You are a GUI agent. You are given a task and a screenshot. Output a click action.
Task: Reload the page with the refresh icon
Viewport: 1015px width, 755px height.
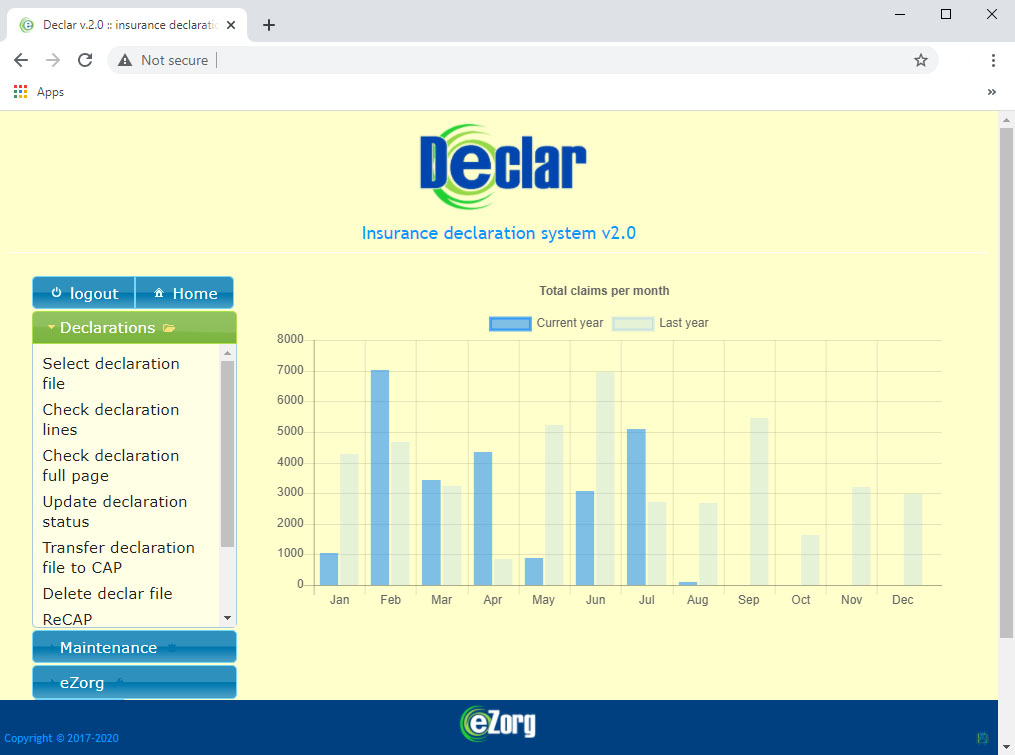(85, 60)
